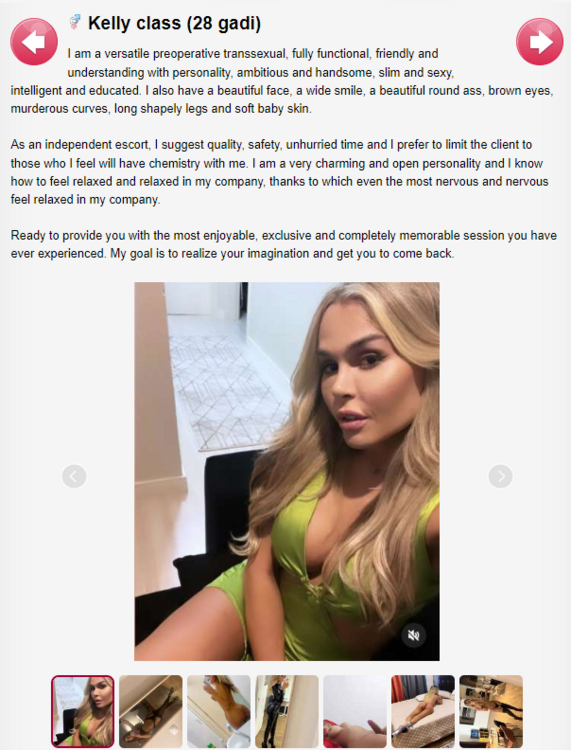The width and height of the screenshot is (571, 750).
Task: Click the paragraph starting "Ready to provide you"
Action: (284, 244)
